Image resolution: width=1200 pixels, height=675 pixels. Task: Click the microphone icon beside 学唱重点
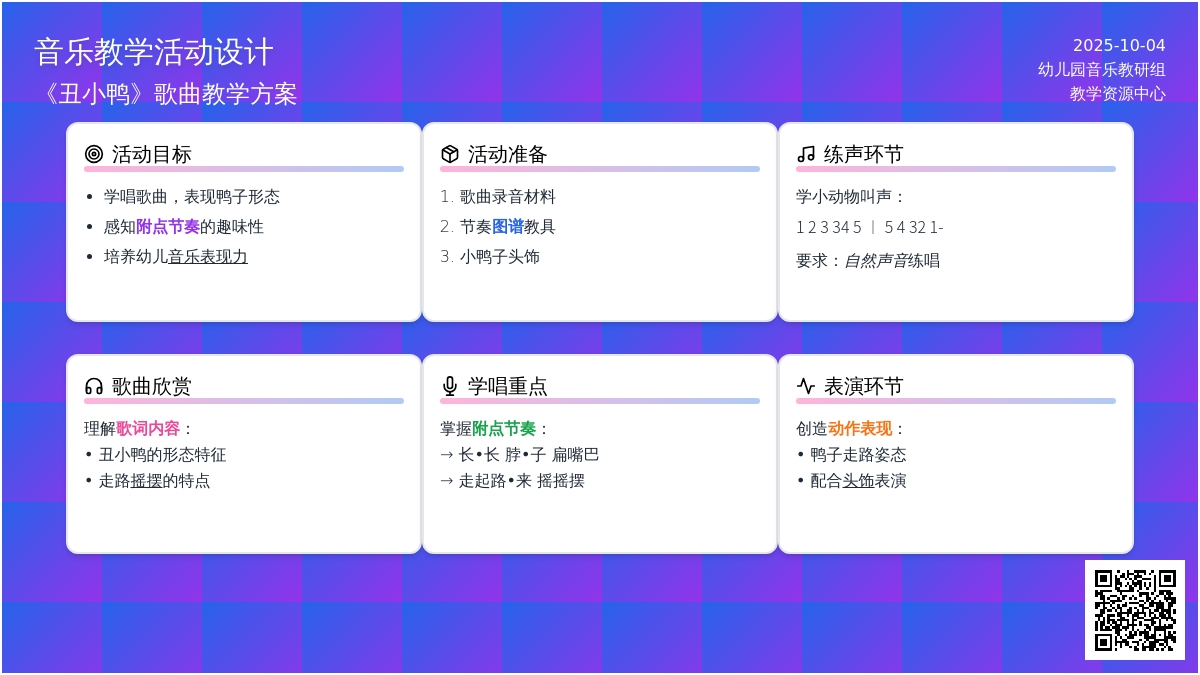point(450,386)
